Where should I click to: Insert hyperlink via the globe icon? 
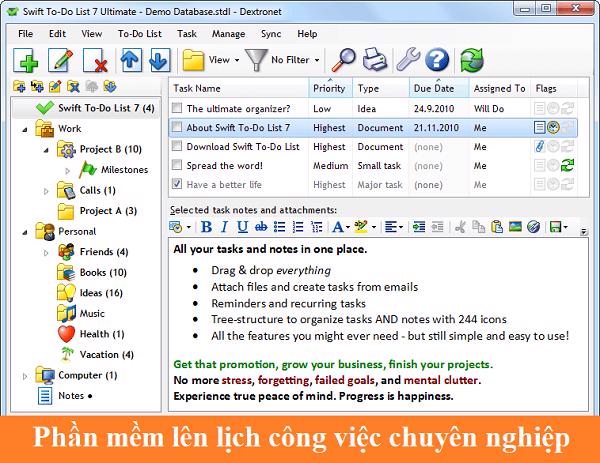[x=533, y=227]
